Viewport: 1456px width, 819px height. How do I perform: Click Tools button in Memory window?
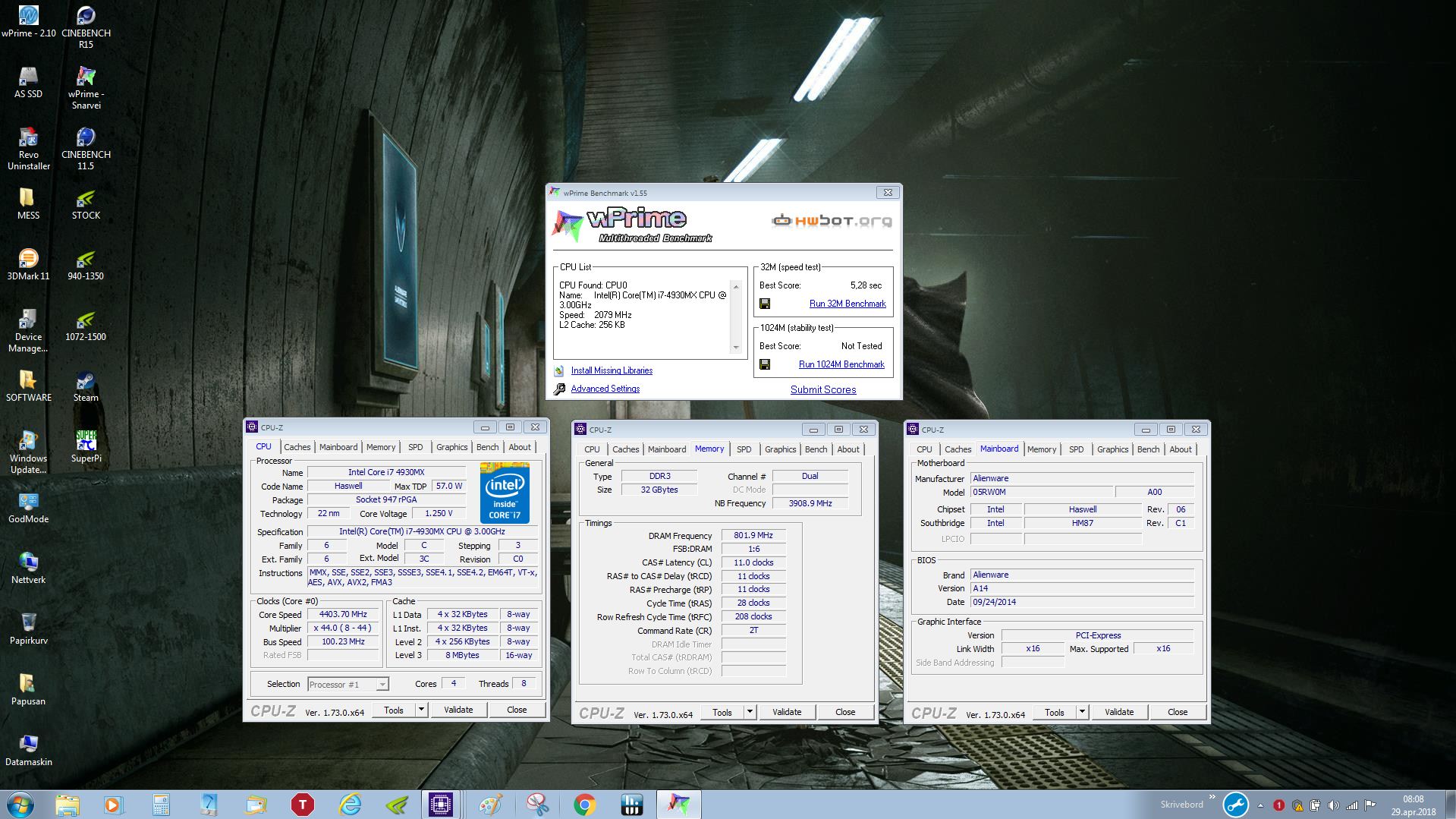(x=722, y=712)
